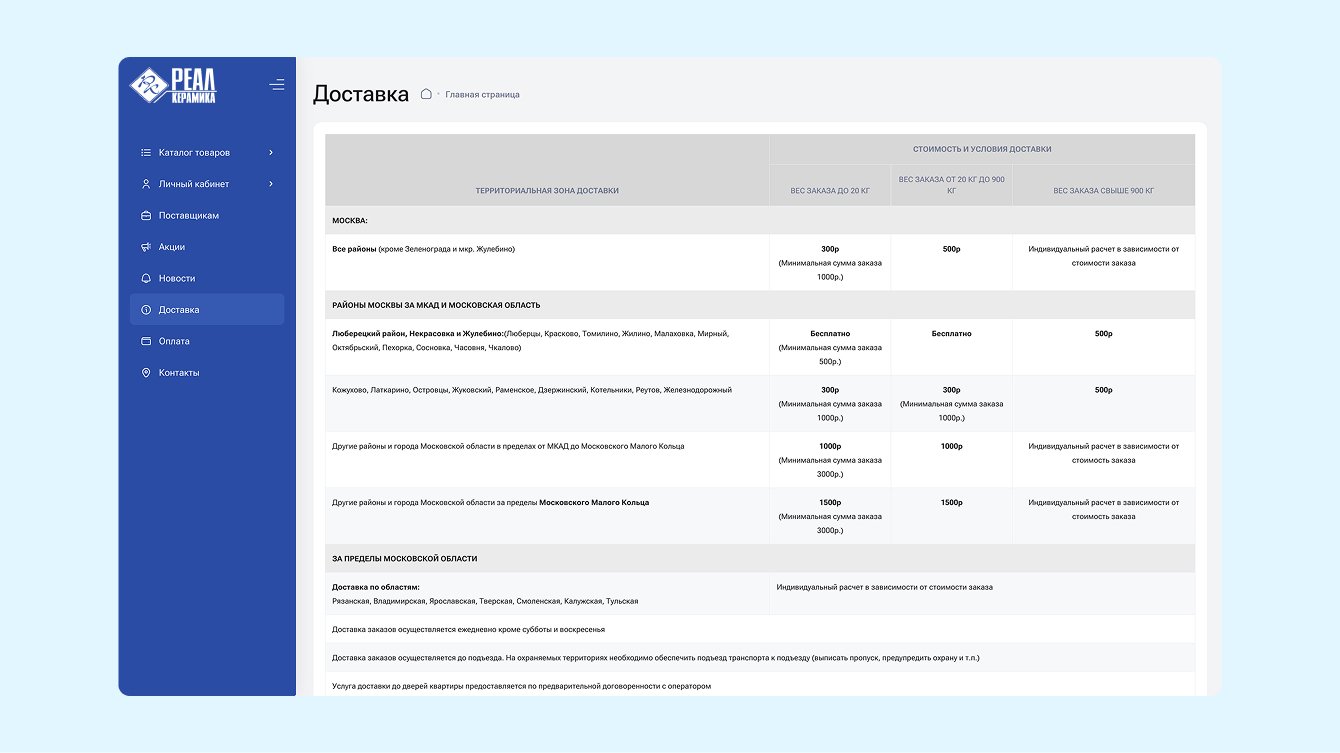Click the Оплата card icon

[x=146, y=341]
